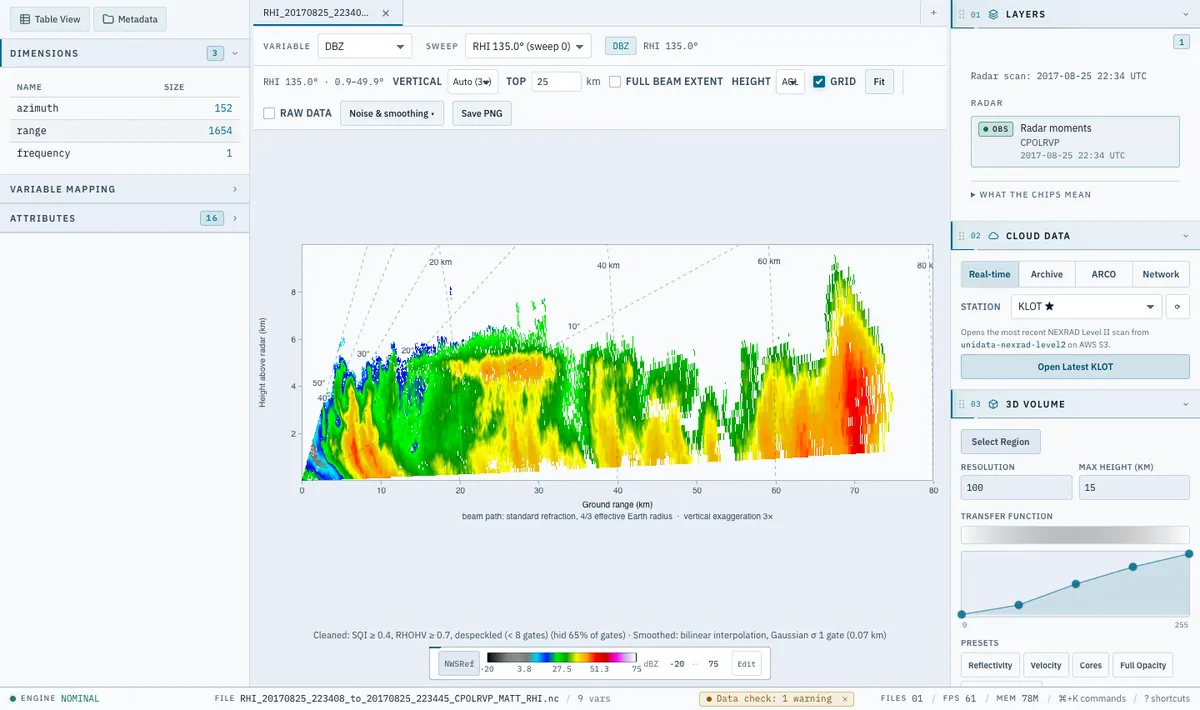Click the folder icon on Metadata button
This screenshot has width=1200, height=710.
click(x=109, y=19)
